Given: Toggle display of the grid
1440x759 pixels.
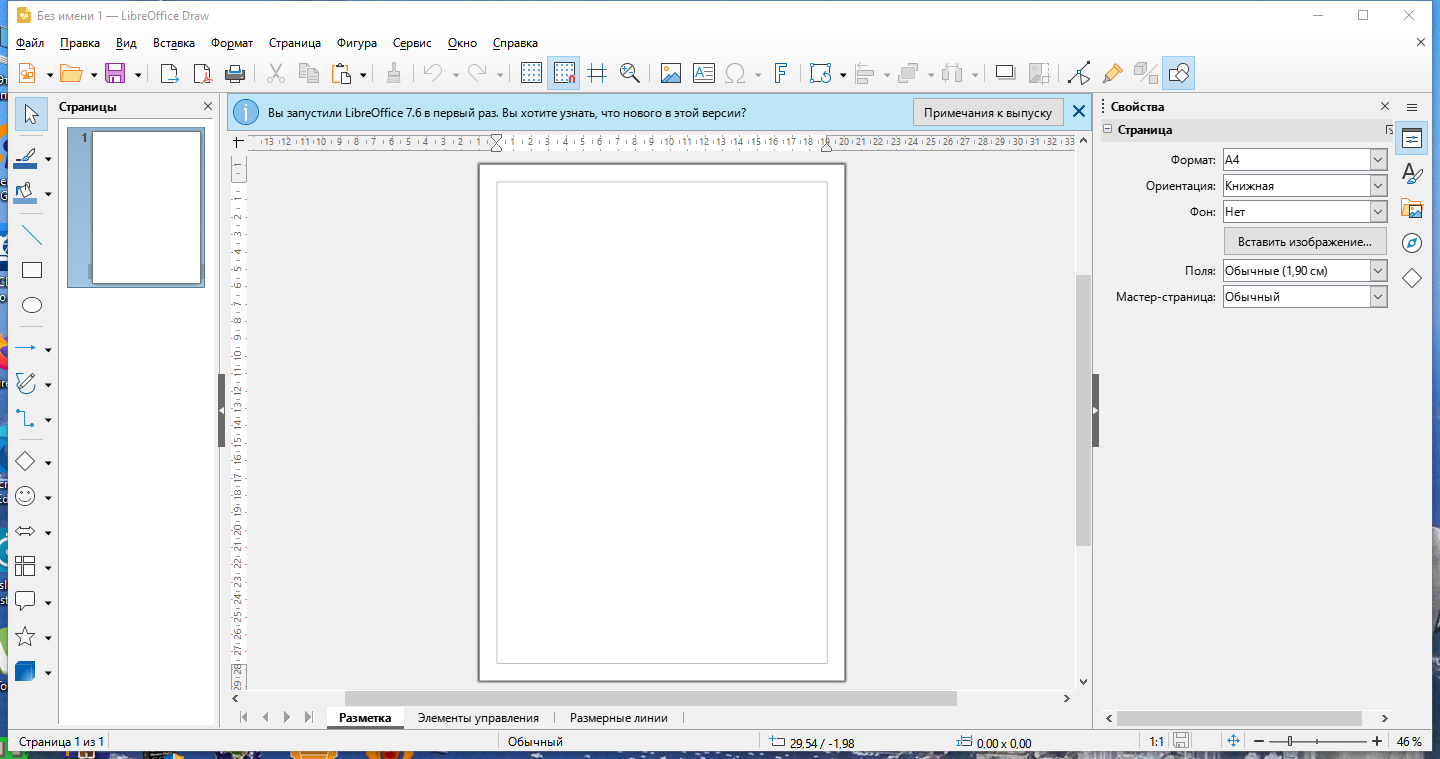Looking at the screenshot, I should (531, 73).
